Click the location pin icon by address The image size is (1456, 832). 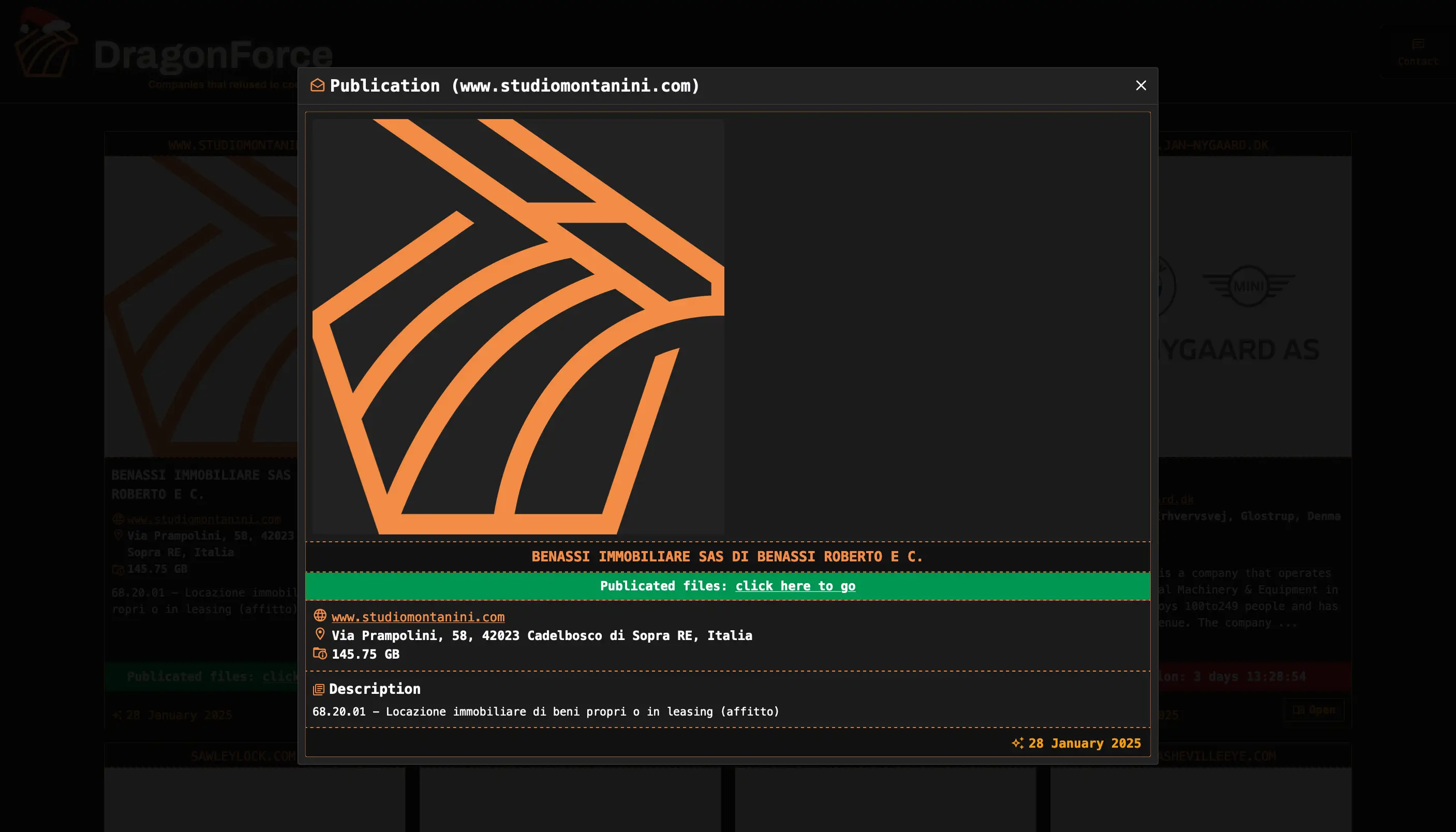click(x=320, y=634)
